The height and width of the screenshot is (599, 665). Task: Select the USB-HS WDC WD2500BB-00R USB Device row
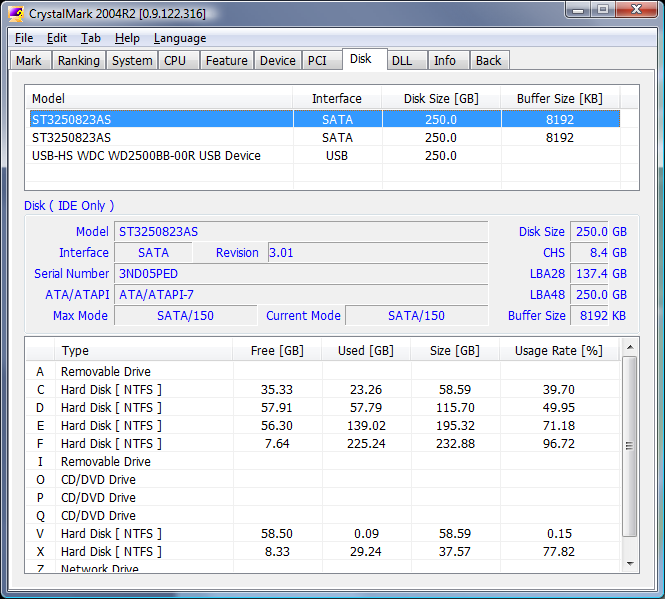pos(325,156)
